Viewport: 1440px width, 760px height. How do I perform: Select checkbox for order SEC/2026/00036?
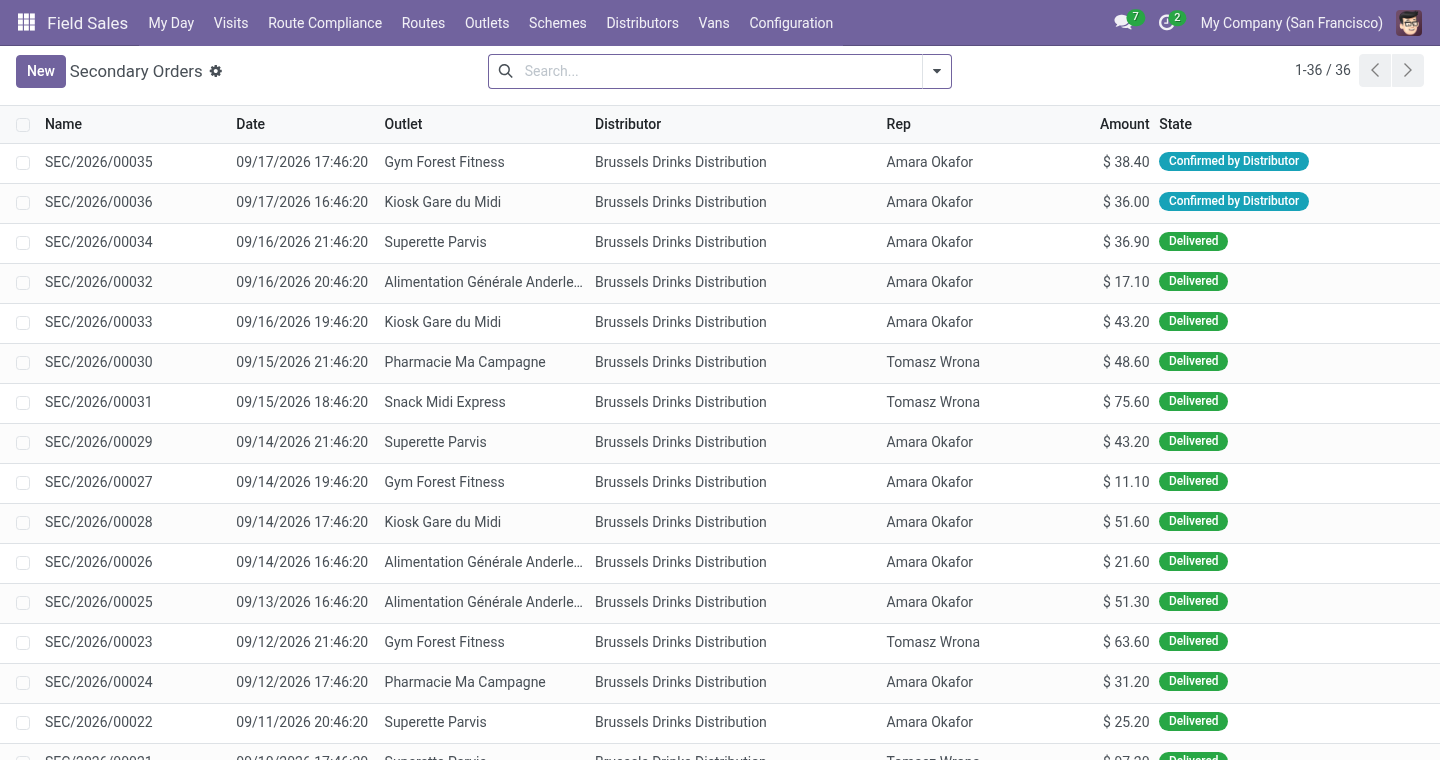coord(23,203)
